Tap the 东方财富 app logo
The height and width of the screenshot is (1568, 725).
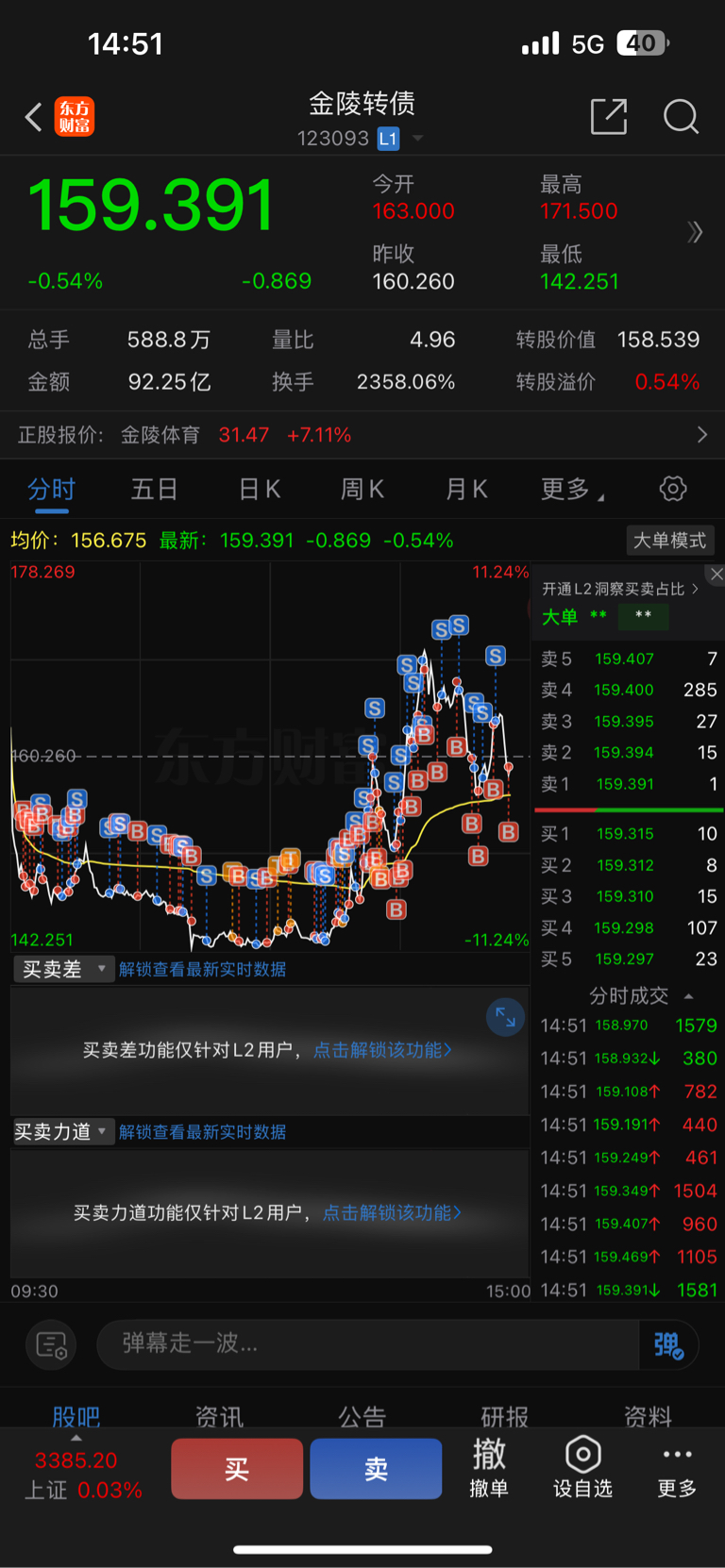pyautogui.click(x=75, y=117)
